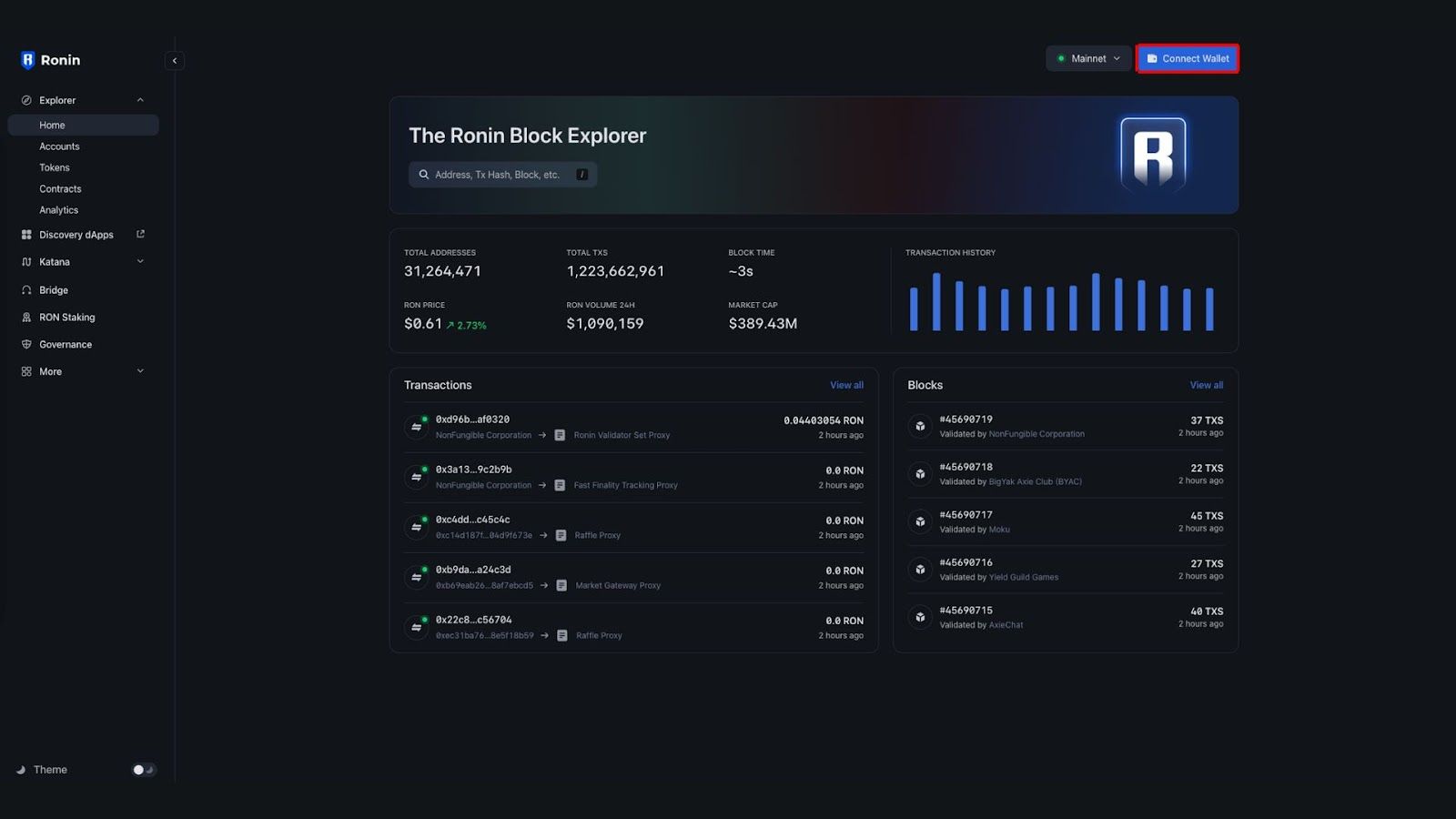
Task: Open Accounts in the sidebar
Action: pyautogui.click(x=59, y=147)
